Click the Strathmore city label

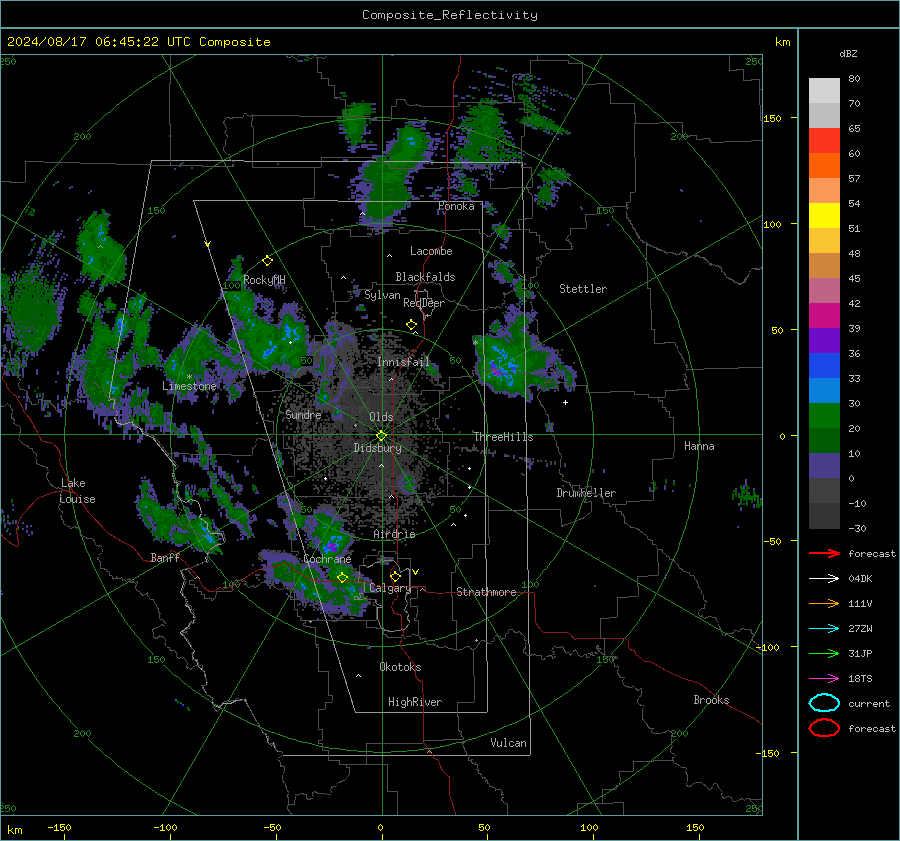486,592
